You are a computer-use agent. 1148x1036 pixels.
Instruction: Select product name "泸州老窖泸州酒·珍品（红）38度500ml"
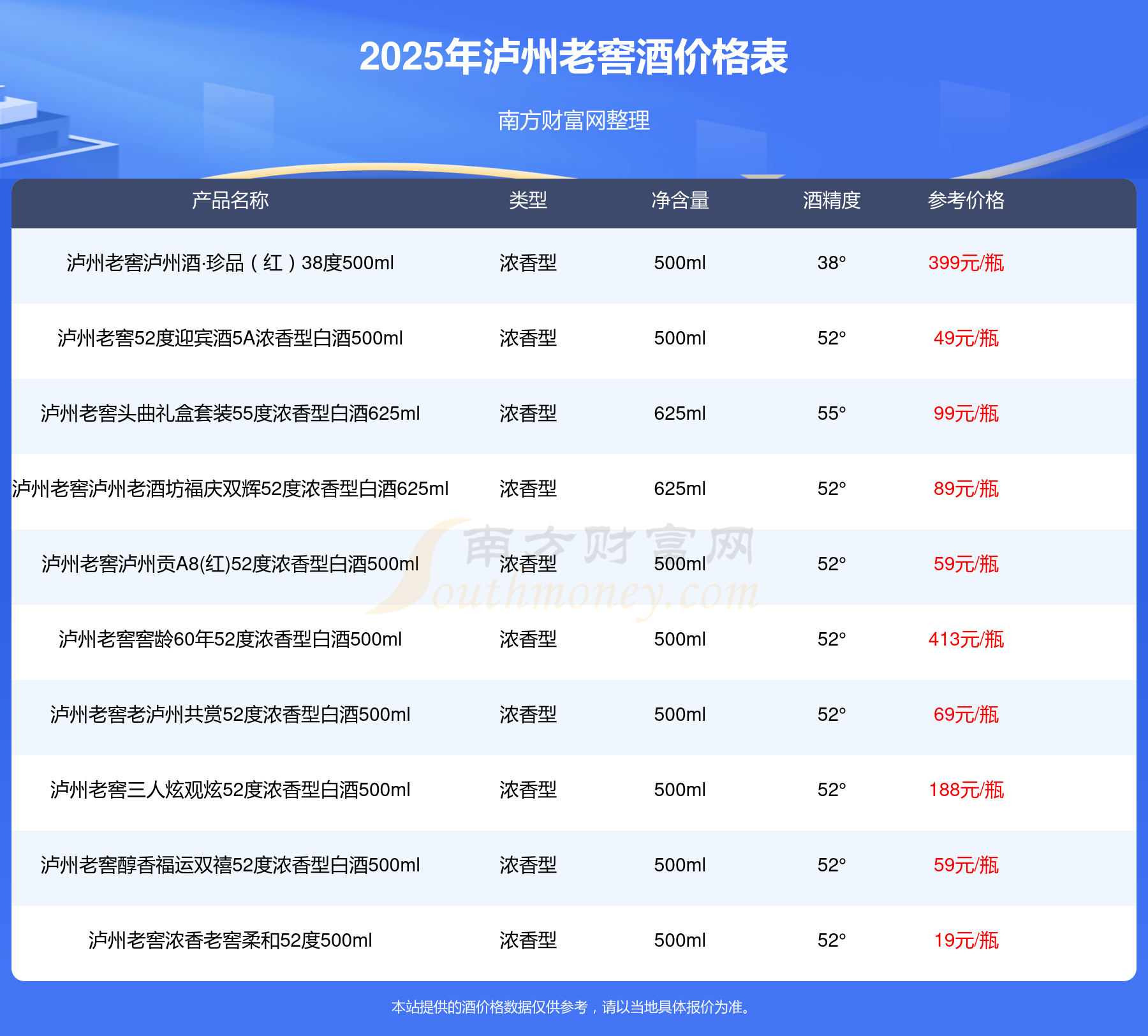[230, 263]
